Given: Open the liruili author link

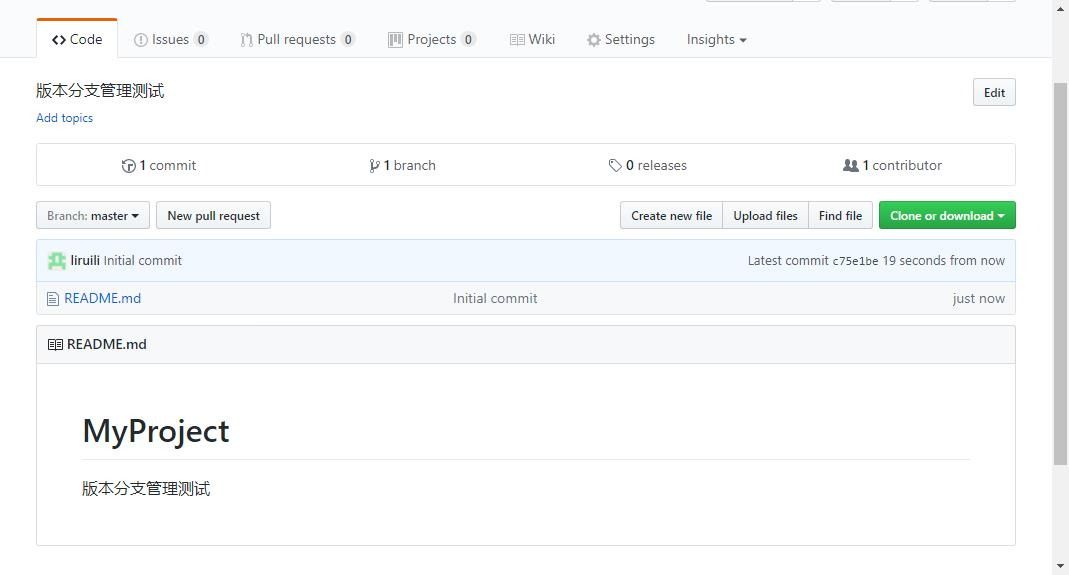Looking at the screenshot, I should 85,261.
